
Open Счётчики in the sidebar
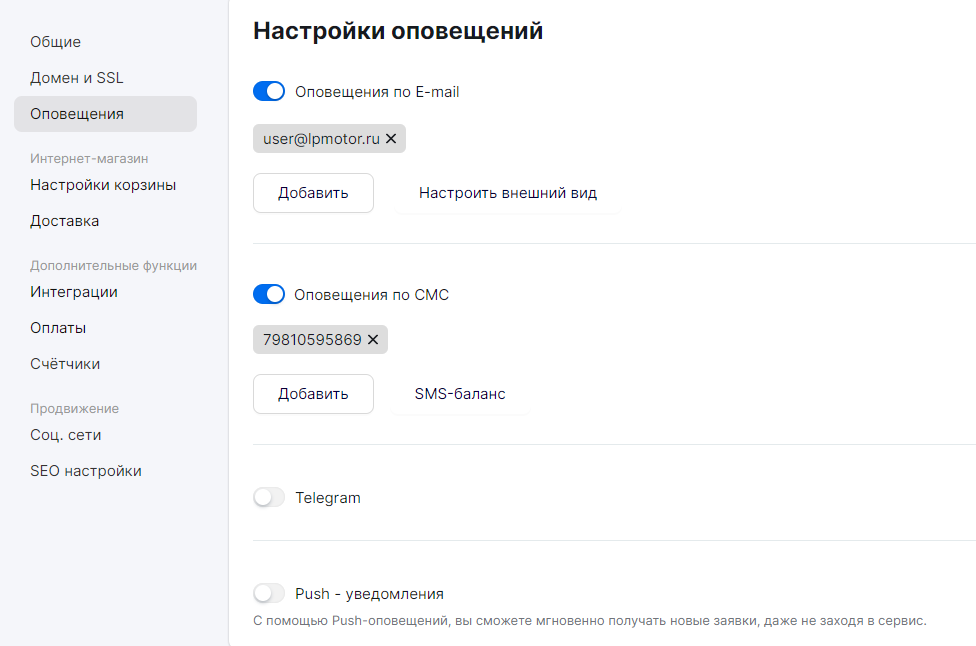point(65,364)
